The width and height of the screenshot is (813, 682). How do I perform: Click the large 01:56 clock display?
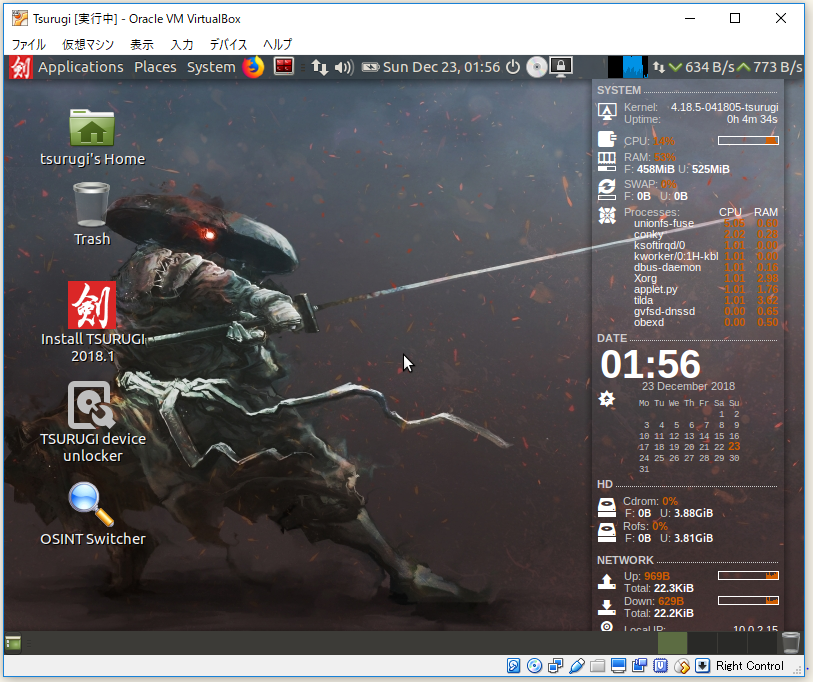650,364
